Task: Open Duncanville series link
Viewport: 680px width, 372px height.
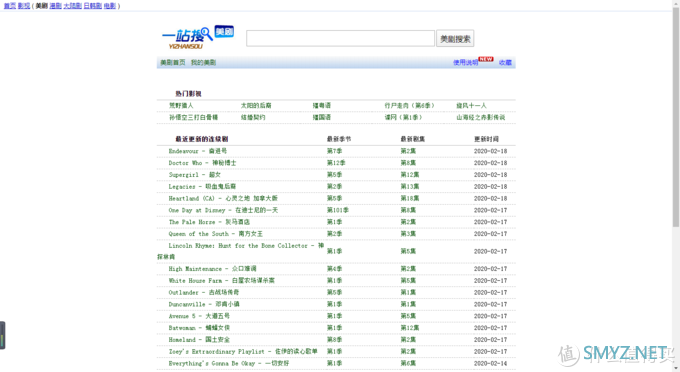Action: (x=204, y=304)
